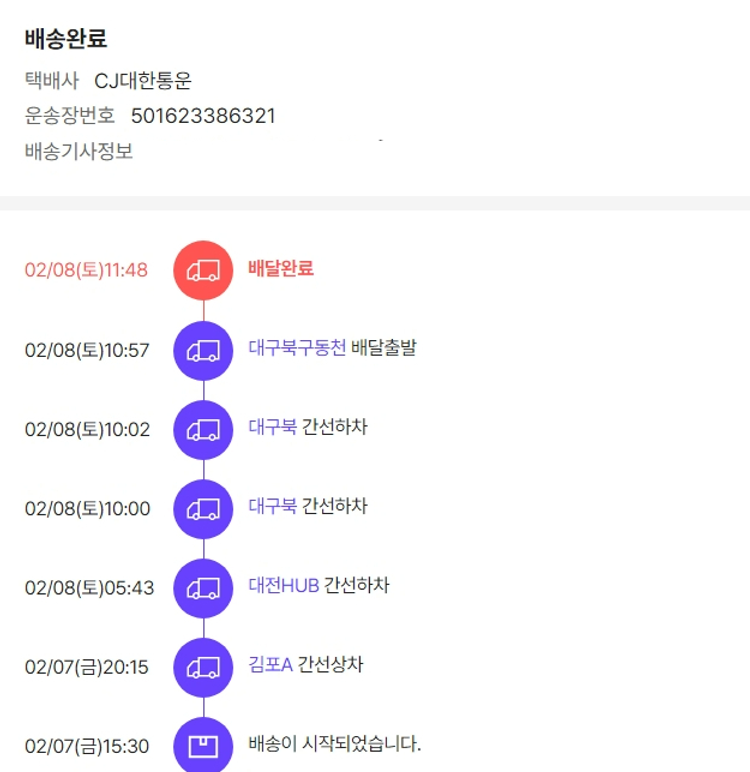Select the 02/08(토)11:48 timestamp
This screenshot has height=772, width=750.
tap(86, 270)
